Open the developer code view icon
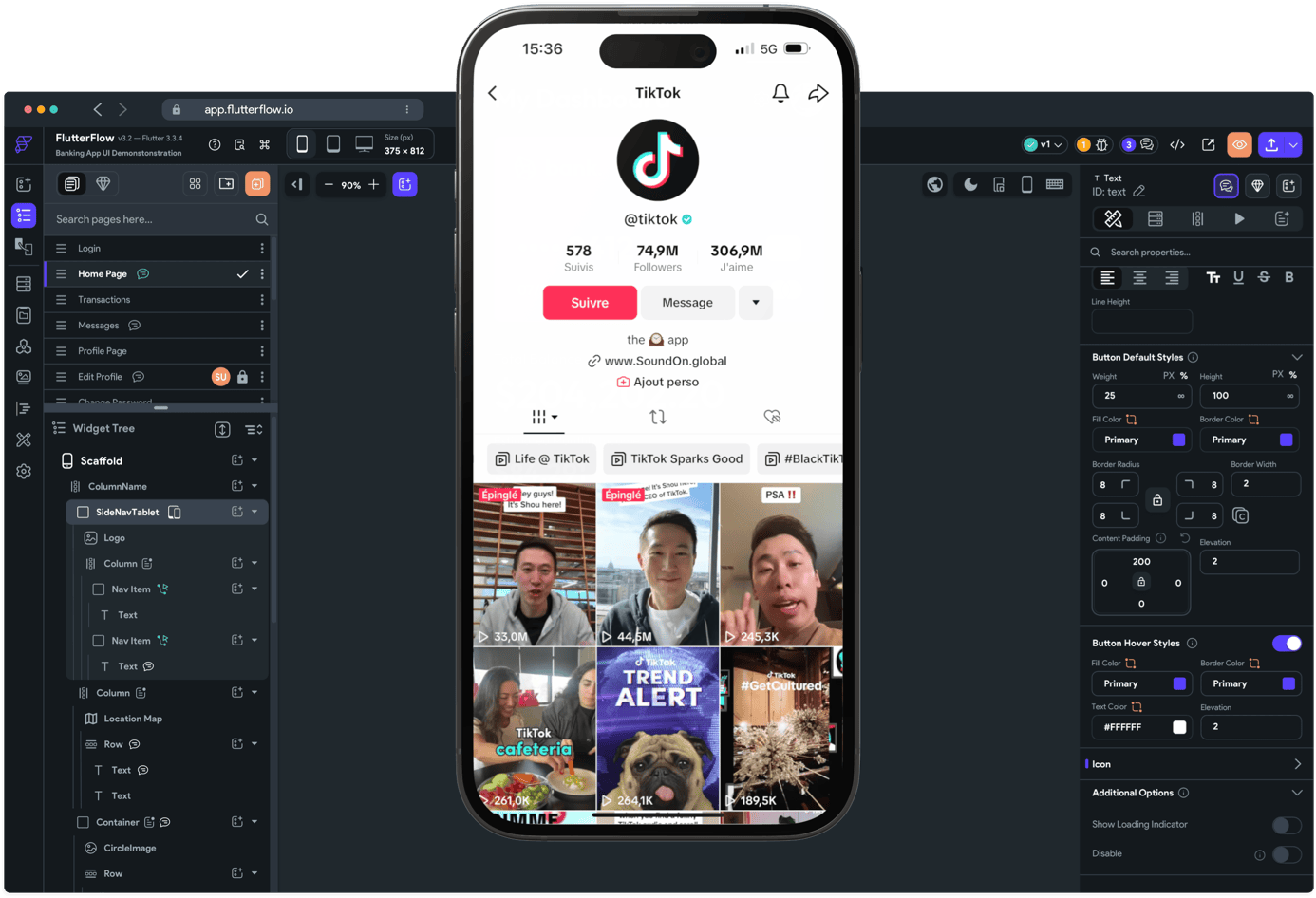1316x898 pixels. (x=1177, y=144)
